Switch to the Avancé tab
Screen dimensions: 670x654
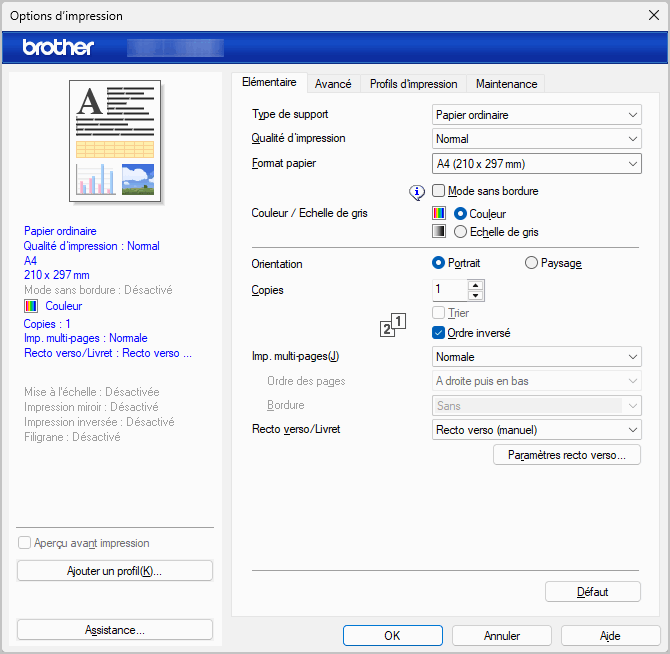coord(333,84)
